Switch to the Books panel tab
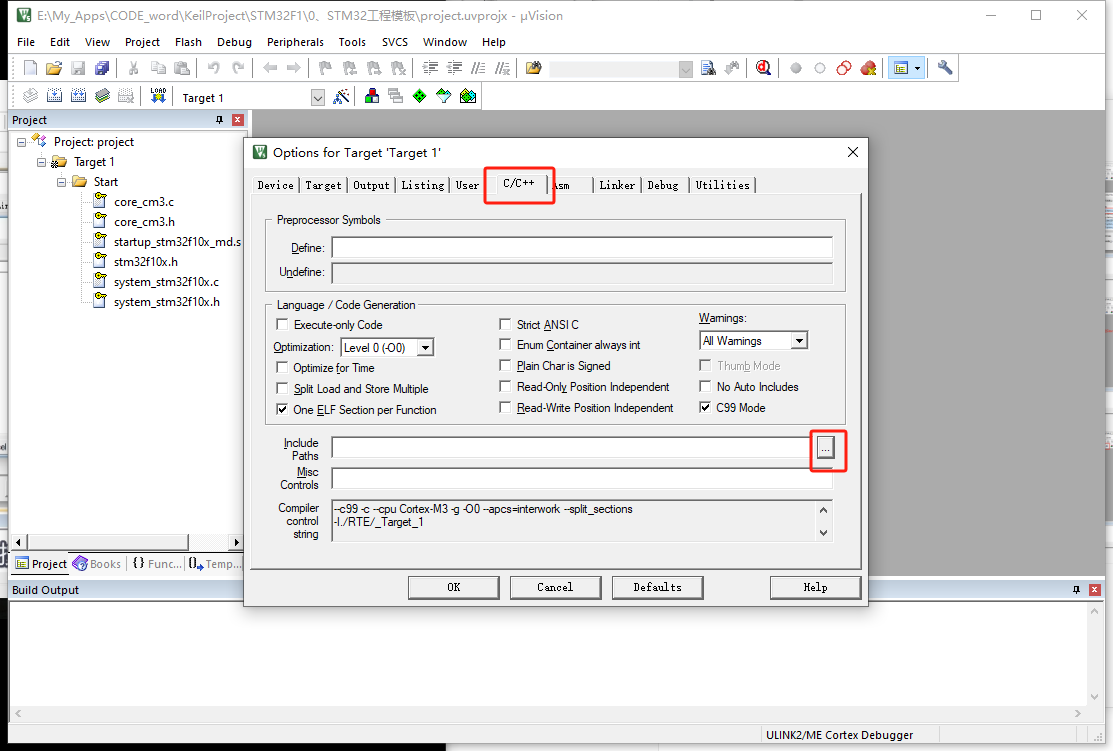 (97, 564)
